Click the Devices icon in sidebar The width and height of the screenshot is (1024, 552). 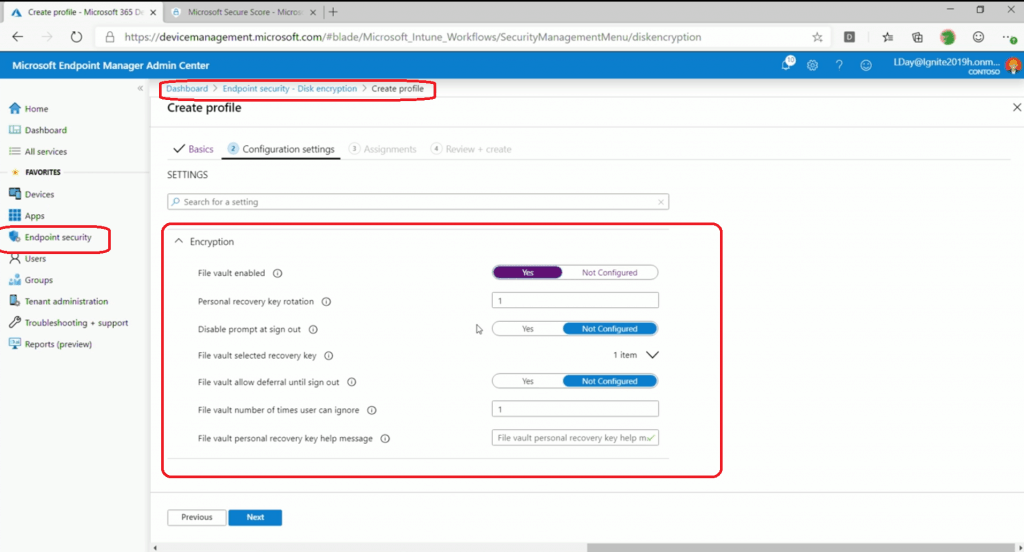15,194
